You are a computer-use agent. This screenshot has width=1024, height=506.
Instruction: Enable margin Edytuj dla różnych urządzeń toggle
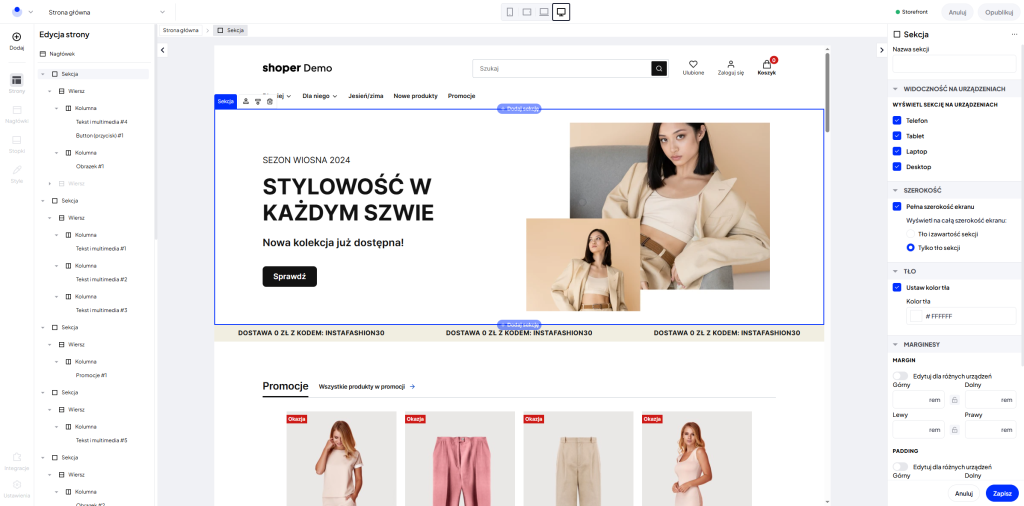pos(901,376)
